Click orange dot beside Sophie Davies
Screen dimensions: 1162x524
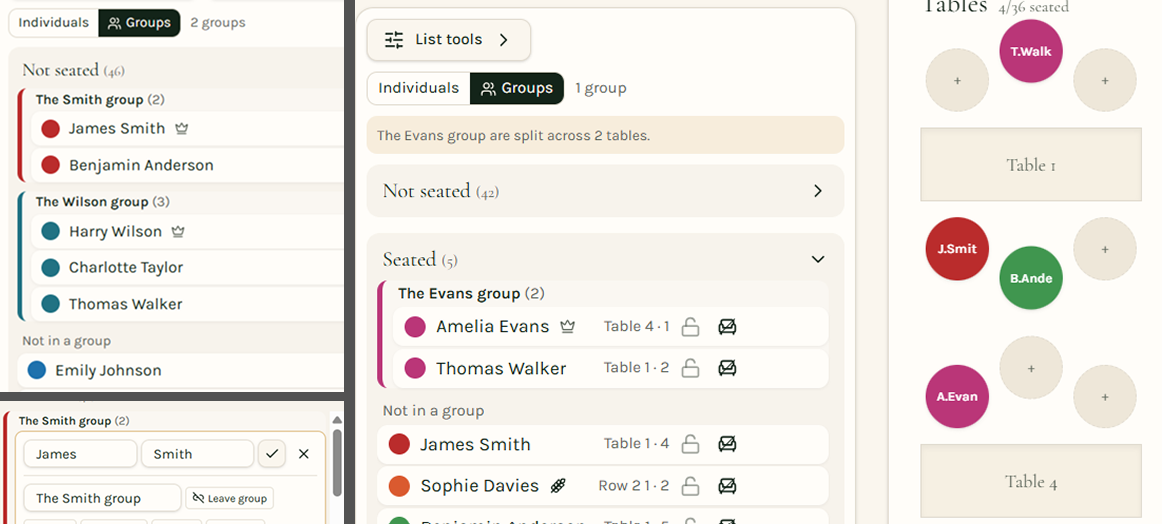coord(399,486)
